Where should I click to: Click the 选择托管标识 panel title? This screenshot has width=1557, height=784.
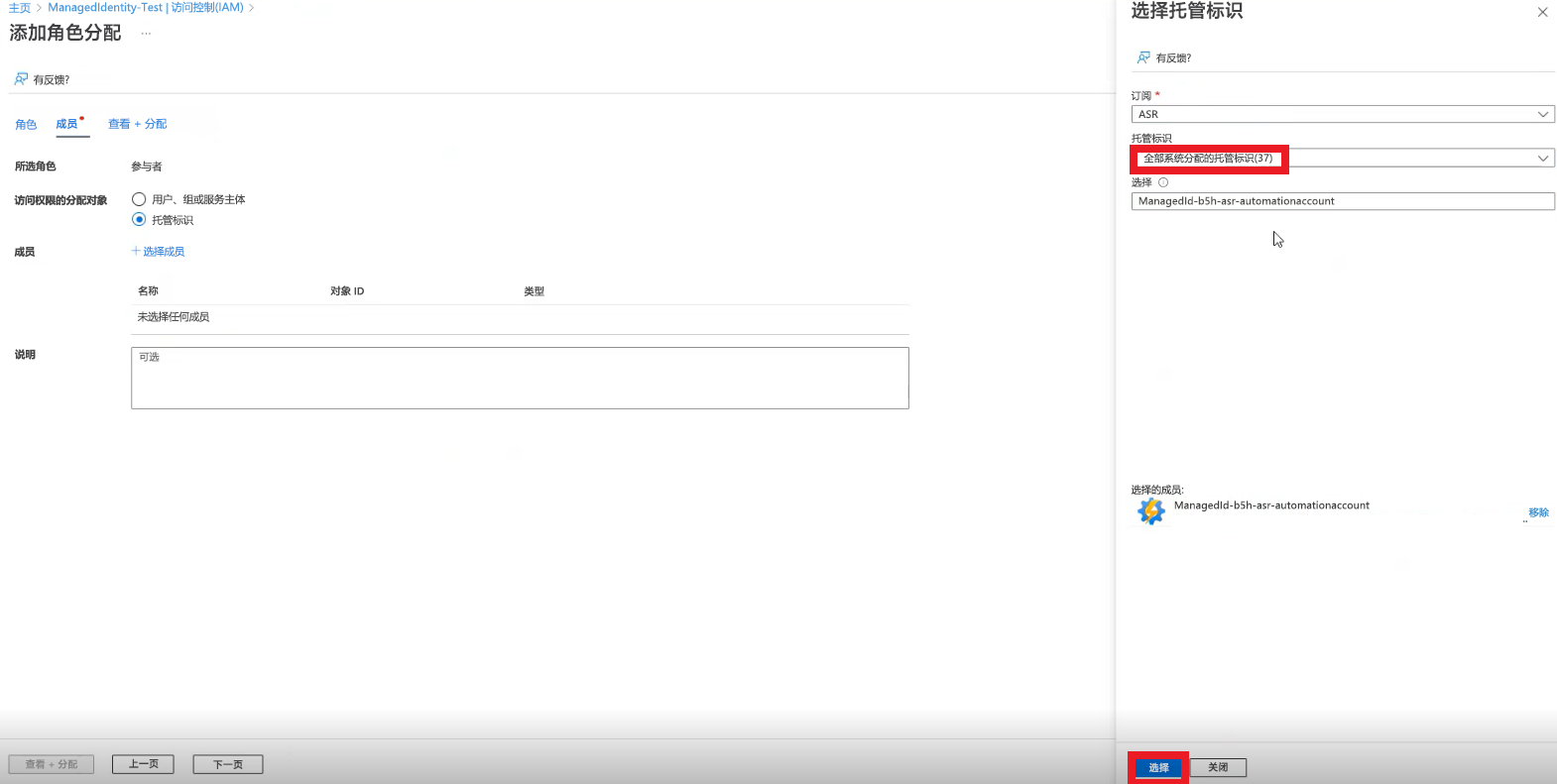pos(1187,11)
